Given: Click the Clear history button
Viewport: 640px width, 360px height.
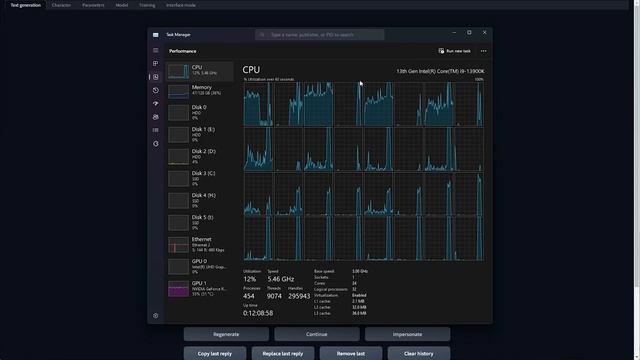Looking at the screenshot, I should (x=419, y=353).
